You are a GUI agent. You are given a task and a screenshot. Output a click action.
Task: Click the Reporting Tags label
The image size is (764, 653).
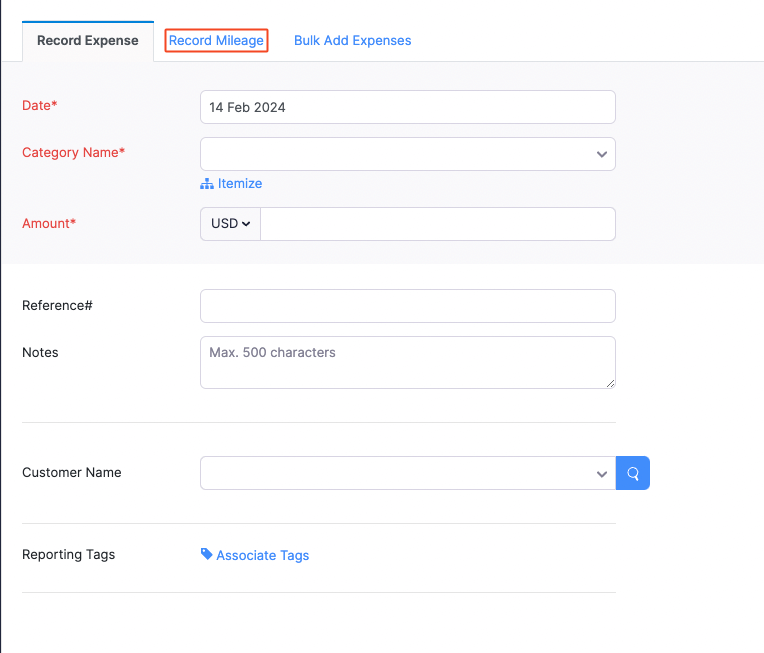tap(68, 554)
